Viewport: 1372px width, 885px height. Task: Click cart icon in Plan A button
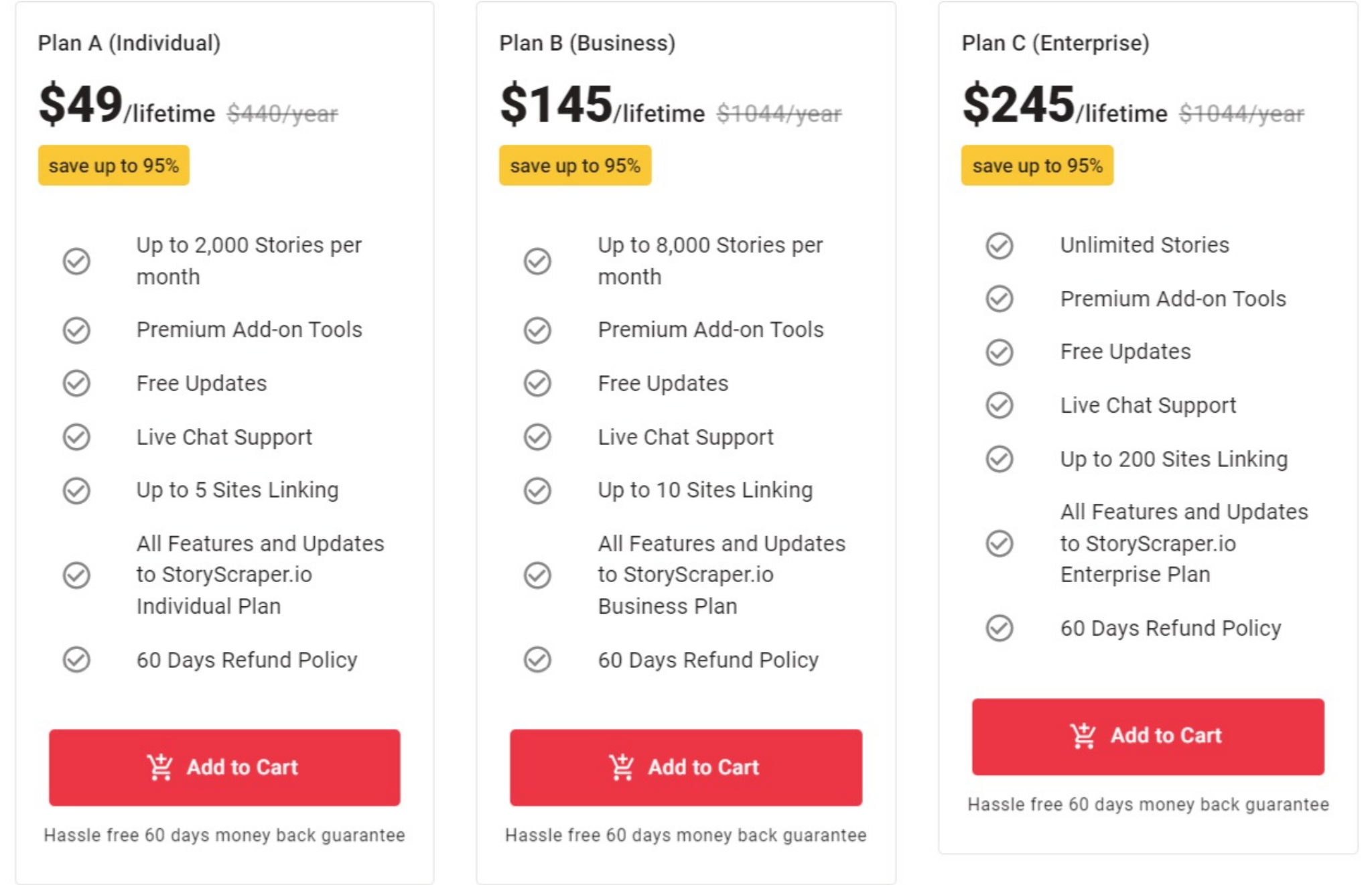(x=160, y=767)
